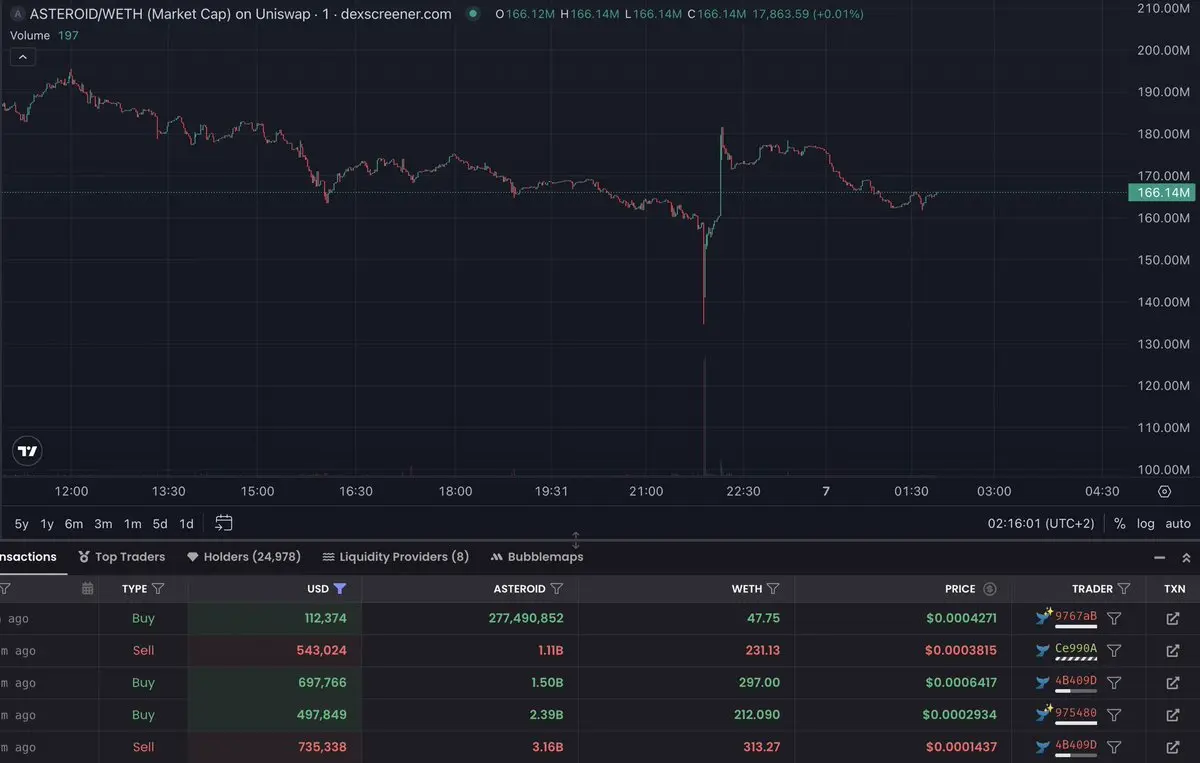1200x763 pixels.
Task: Click the bird icon beside trader 975480
Action: coord(1044,713)
